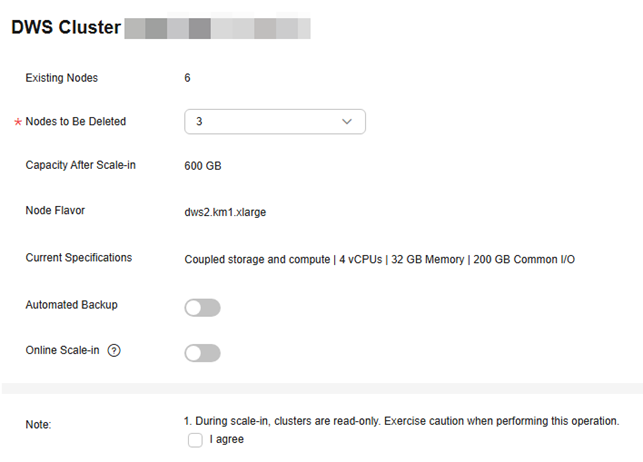This screenshot has height=462, width=643.
Task: Click the I agree label text
Action: pyautogui.click(x=226, y=439)
